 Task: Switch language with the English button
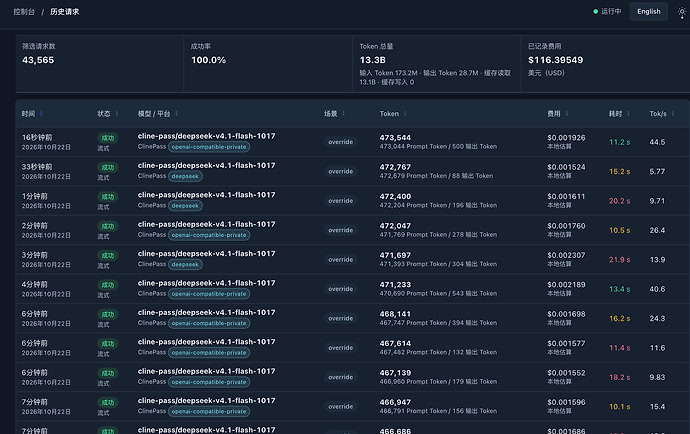(x=649, y=11)
